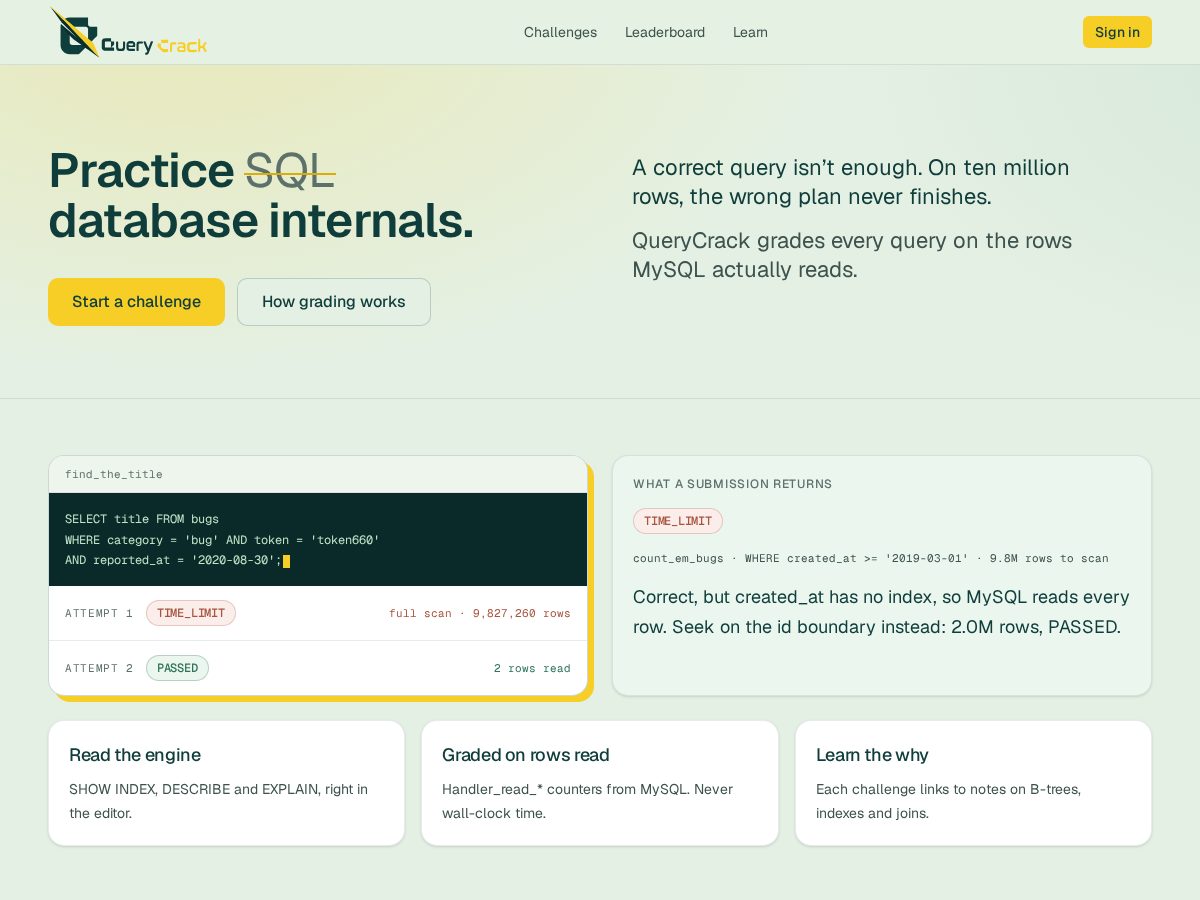Click the TIME_LIMIT badge in Attempt 1 row
The width and height of the screenshot is (1200, 900).
191,613
